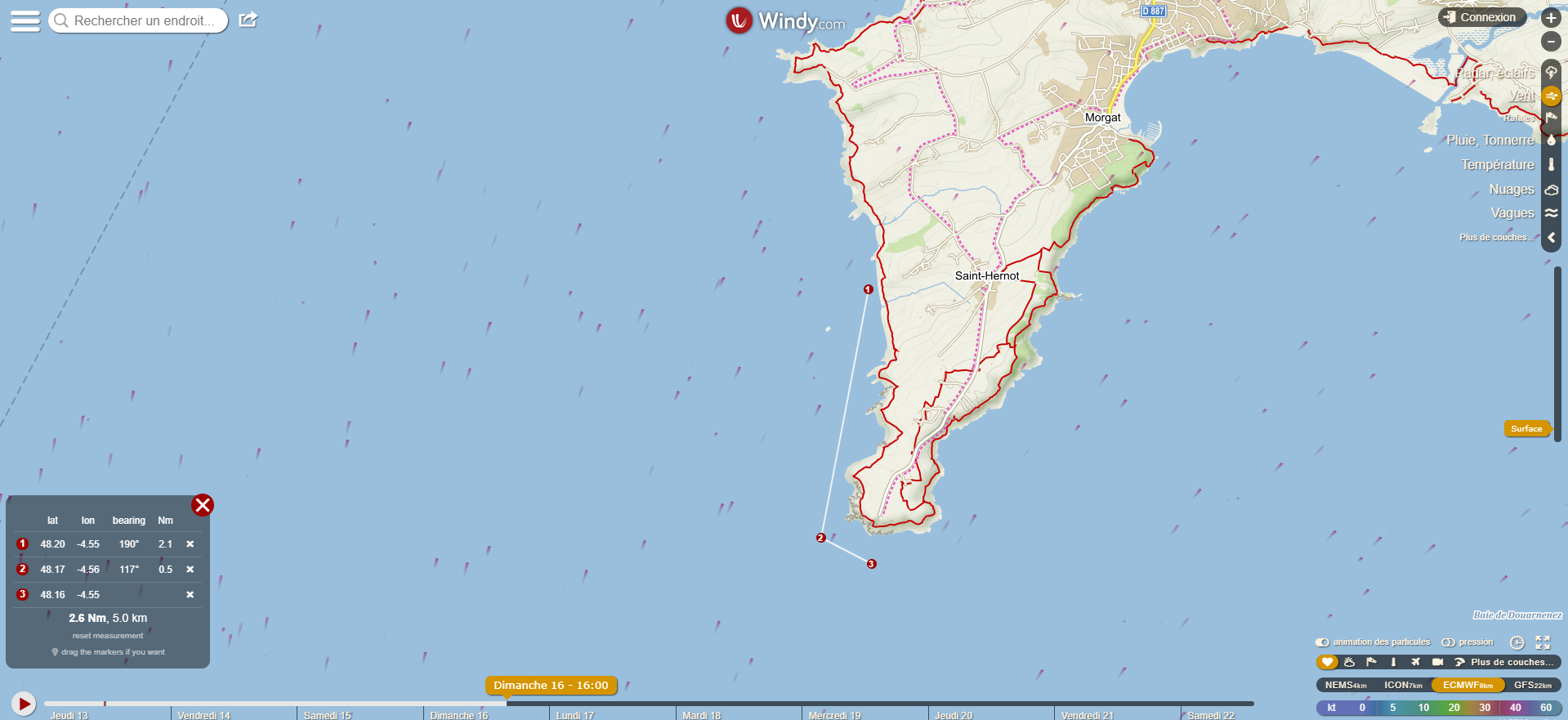Open the hamburger main menu
This screenshot has width=1568, height=720.
click(25, 20)
